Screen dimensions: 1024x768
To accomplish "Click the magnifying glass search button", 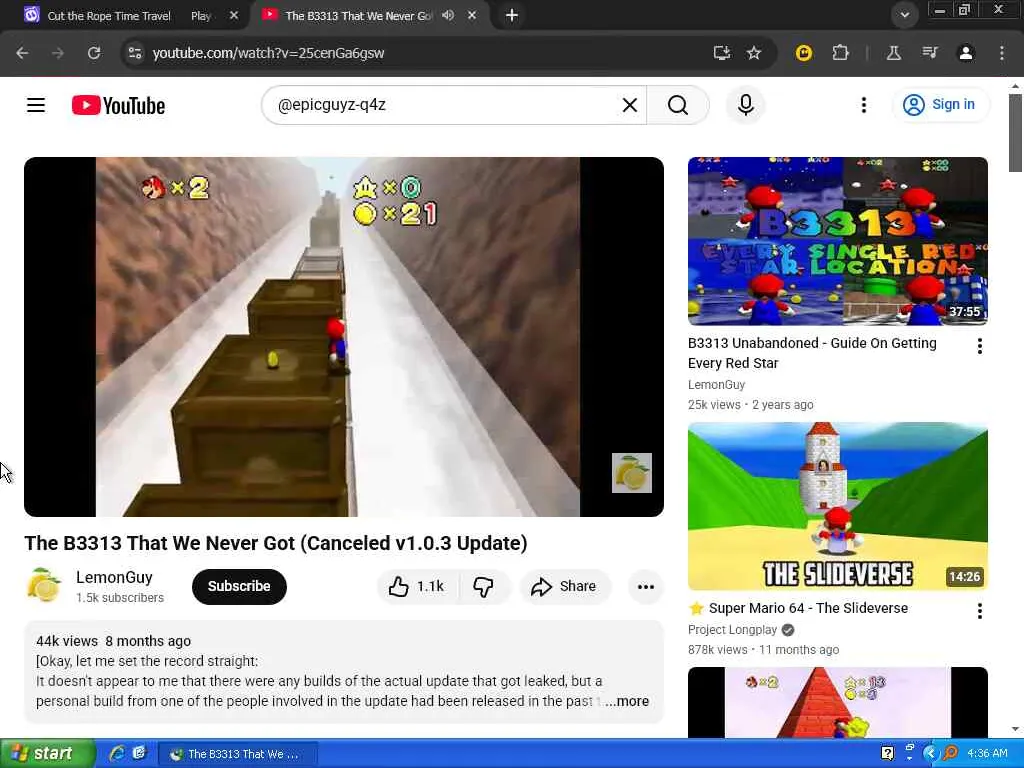I will [678, 105].
